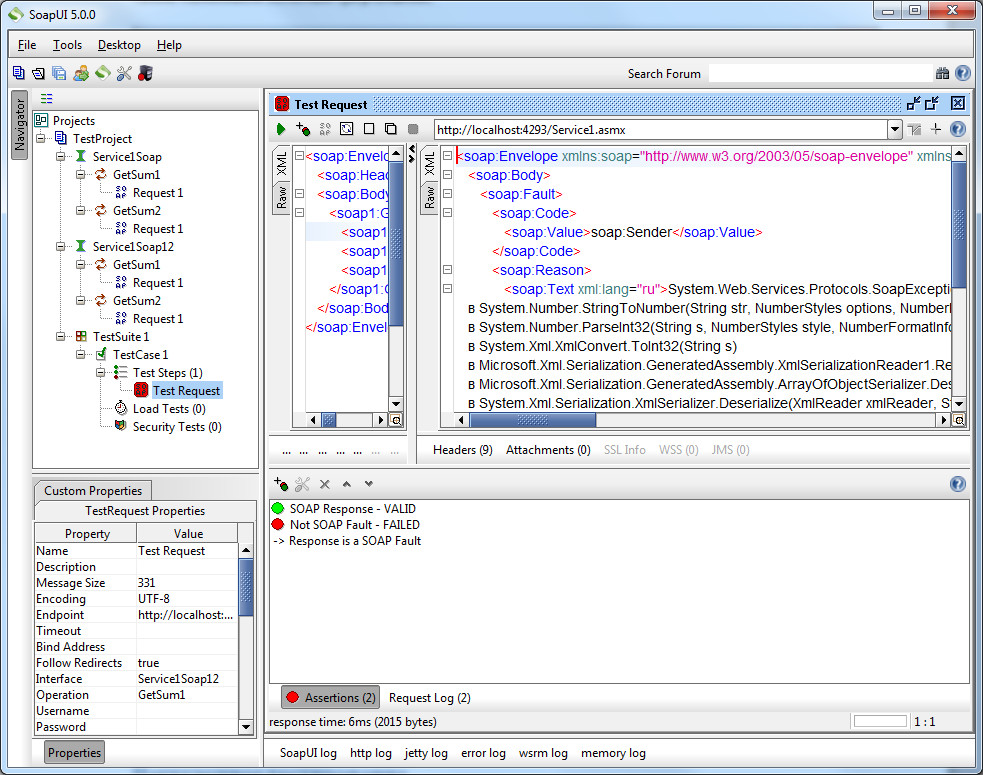The height and width of the screenshot is (775, 983).
Task: Open the community forum people icon
Action: [81, 73]
